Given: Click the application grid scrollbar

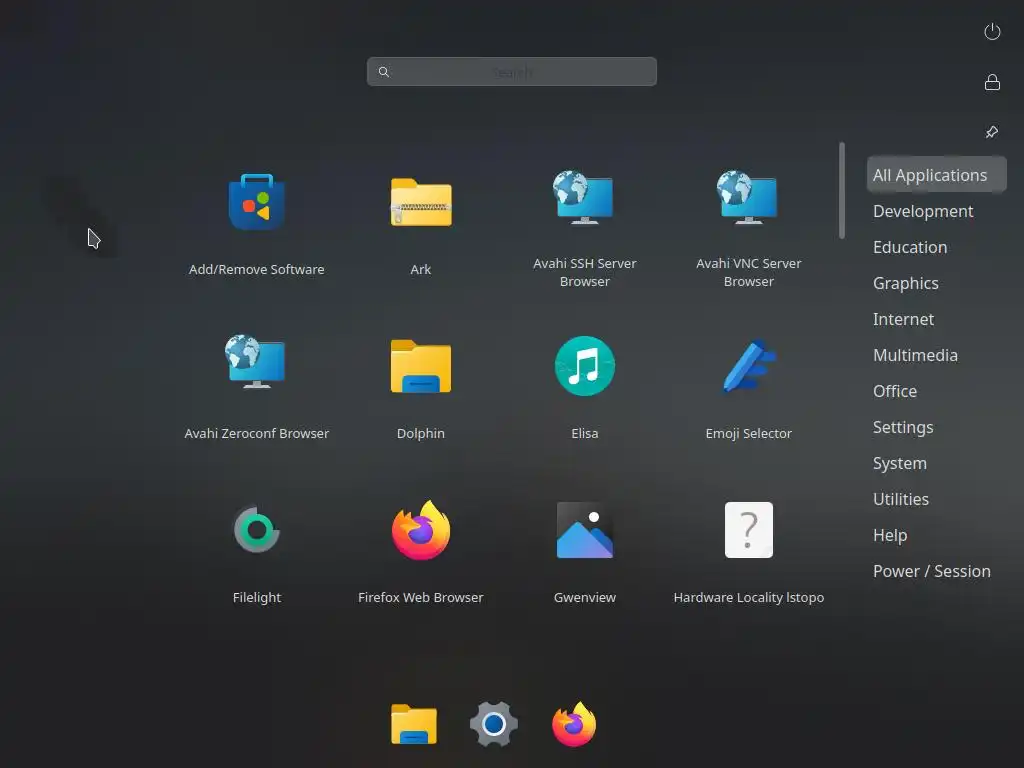Looking at the screenshot, I should pos(842,191).
